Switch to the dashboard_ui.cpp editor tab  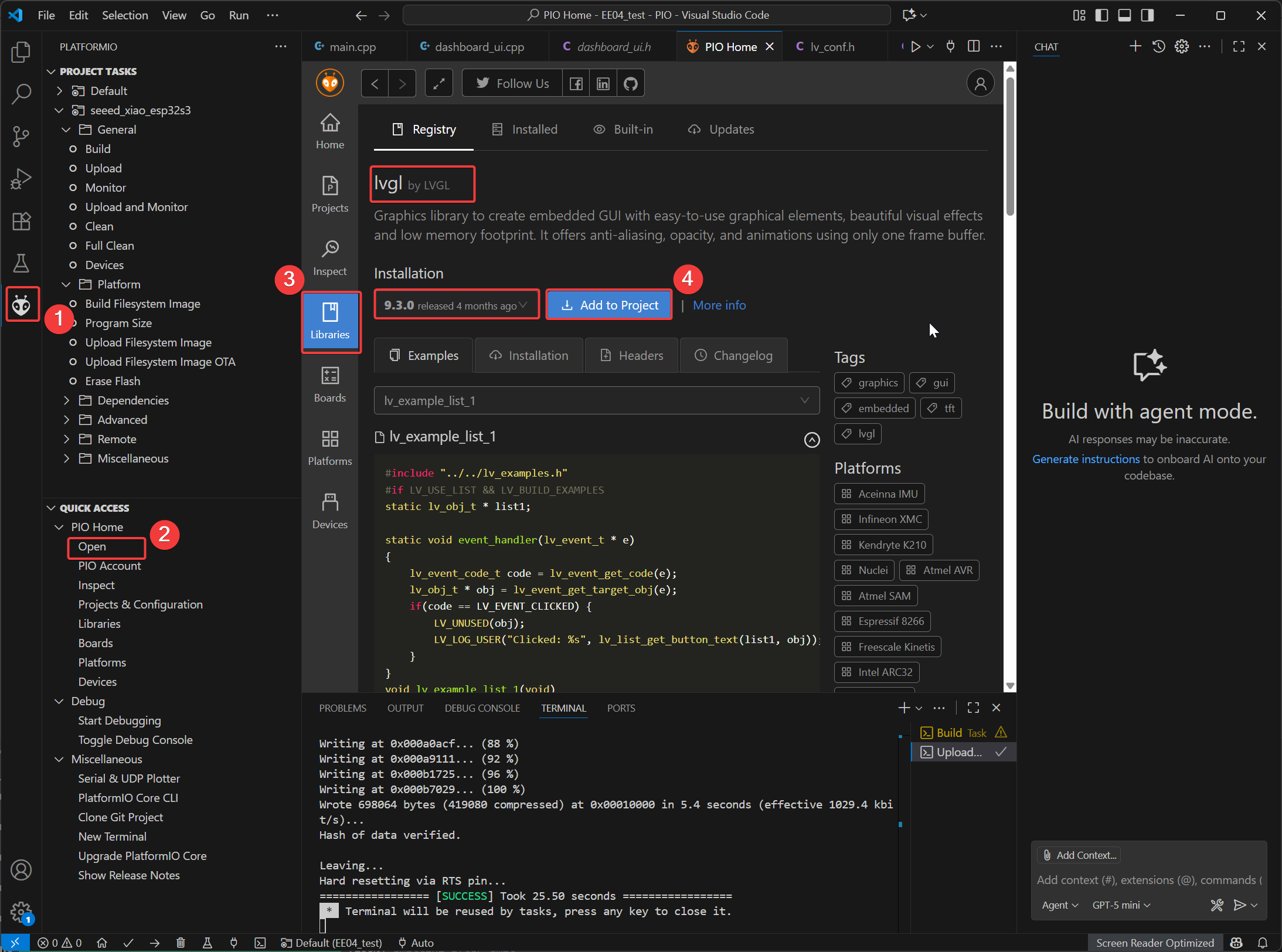point(479,47)
